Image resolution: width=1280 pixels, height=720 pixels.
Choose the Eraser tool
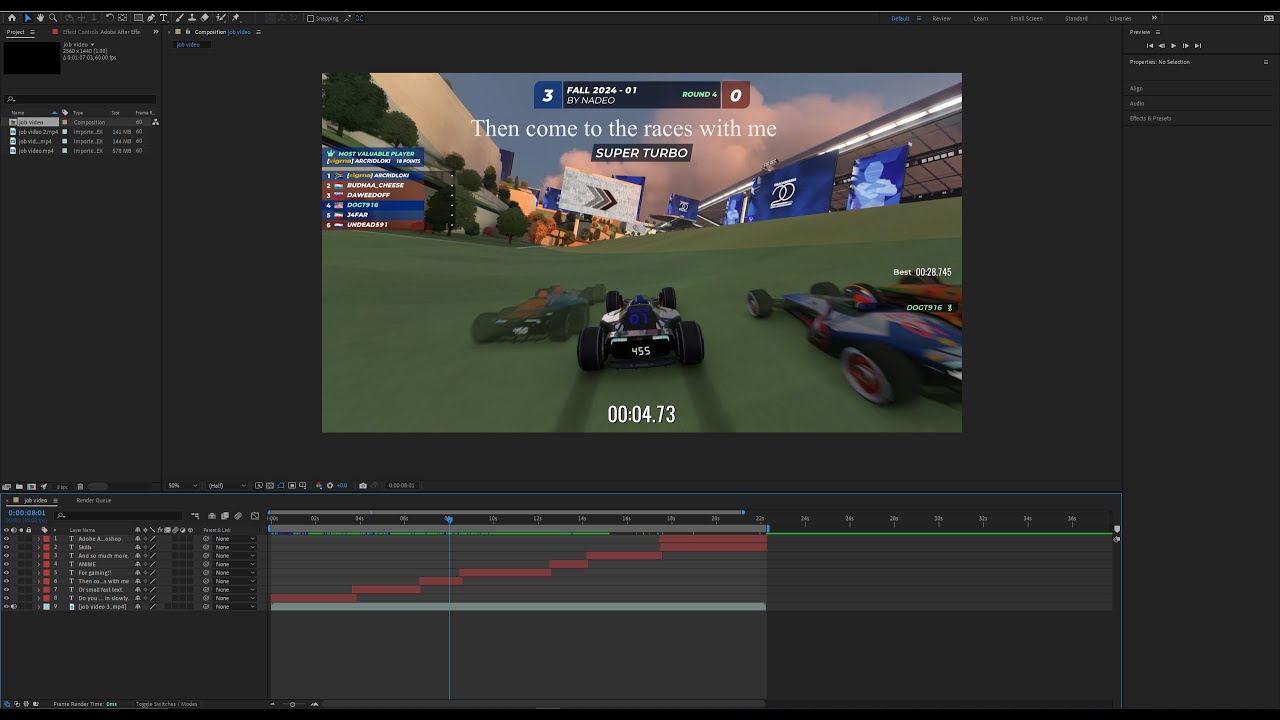coord(205,18)
